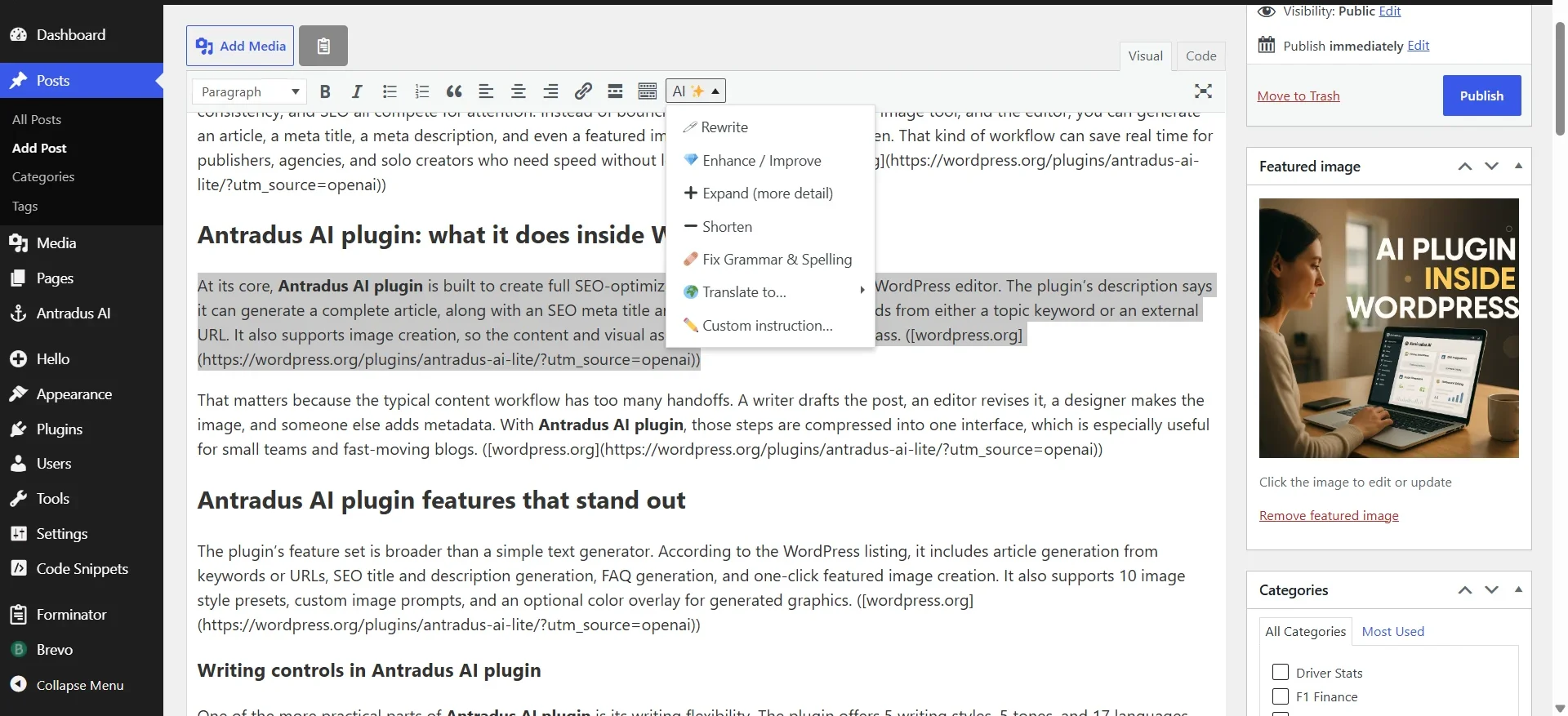Insert a bulleted list

click(x=390, y=91)
